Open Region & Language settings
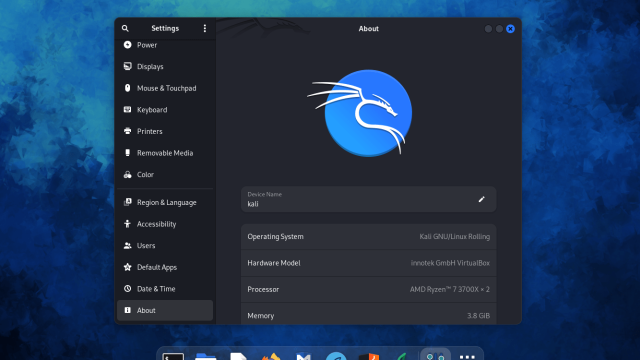This screenshot has width=640, height=360. point(165,202)
